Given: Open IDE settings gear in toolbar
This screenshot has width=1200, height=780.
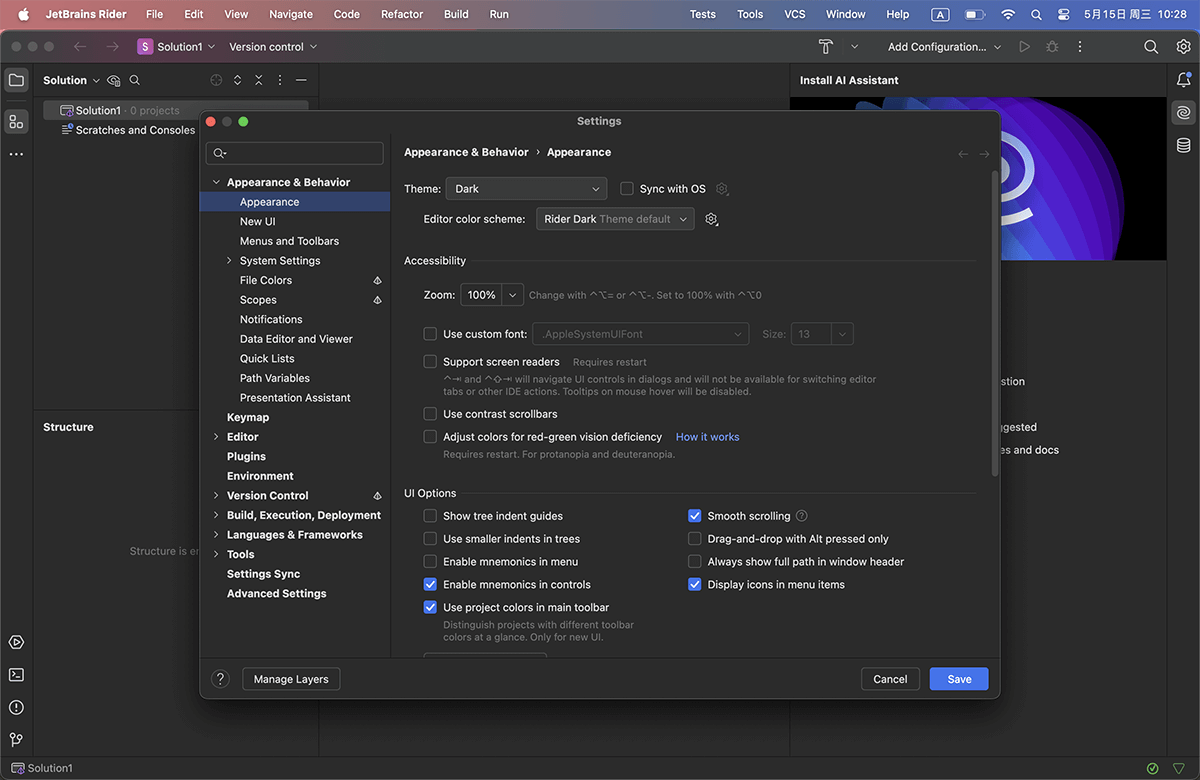Looking at the screenshot, I should (1184, 47).
